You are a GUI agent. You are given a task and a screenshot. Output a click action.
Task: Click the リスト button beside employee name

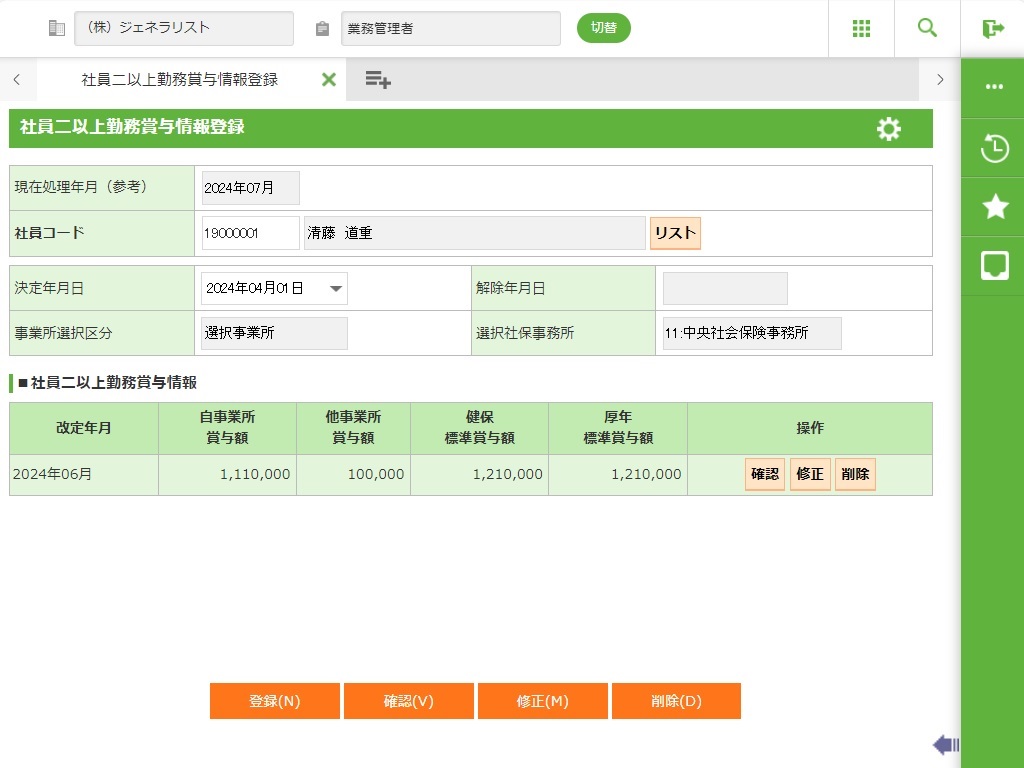pos(675,233)
